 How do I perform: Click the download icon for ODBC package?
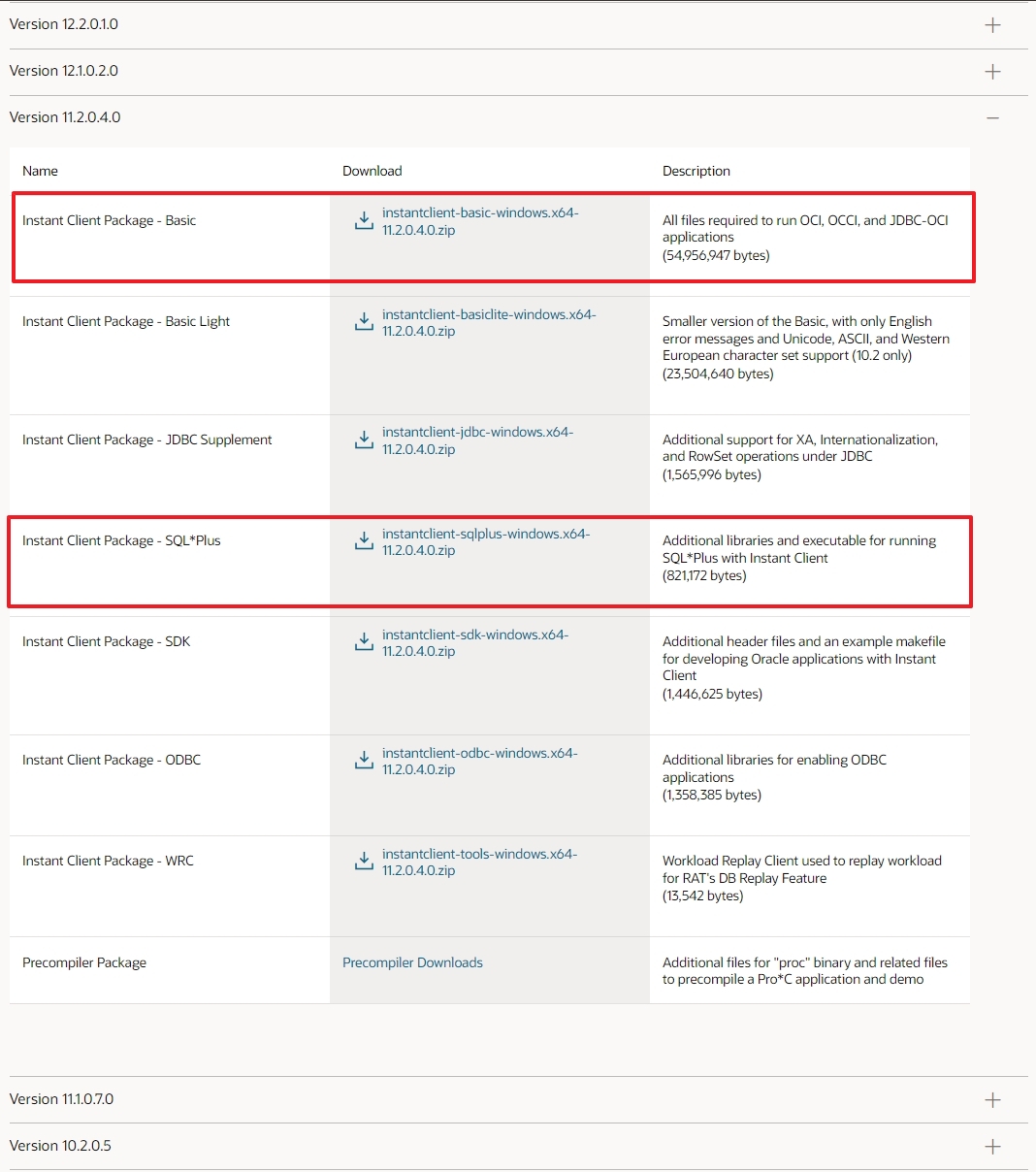coord(363,761)
